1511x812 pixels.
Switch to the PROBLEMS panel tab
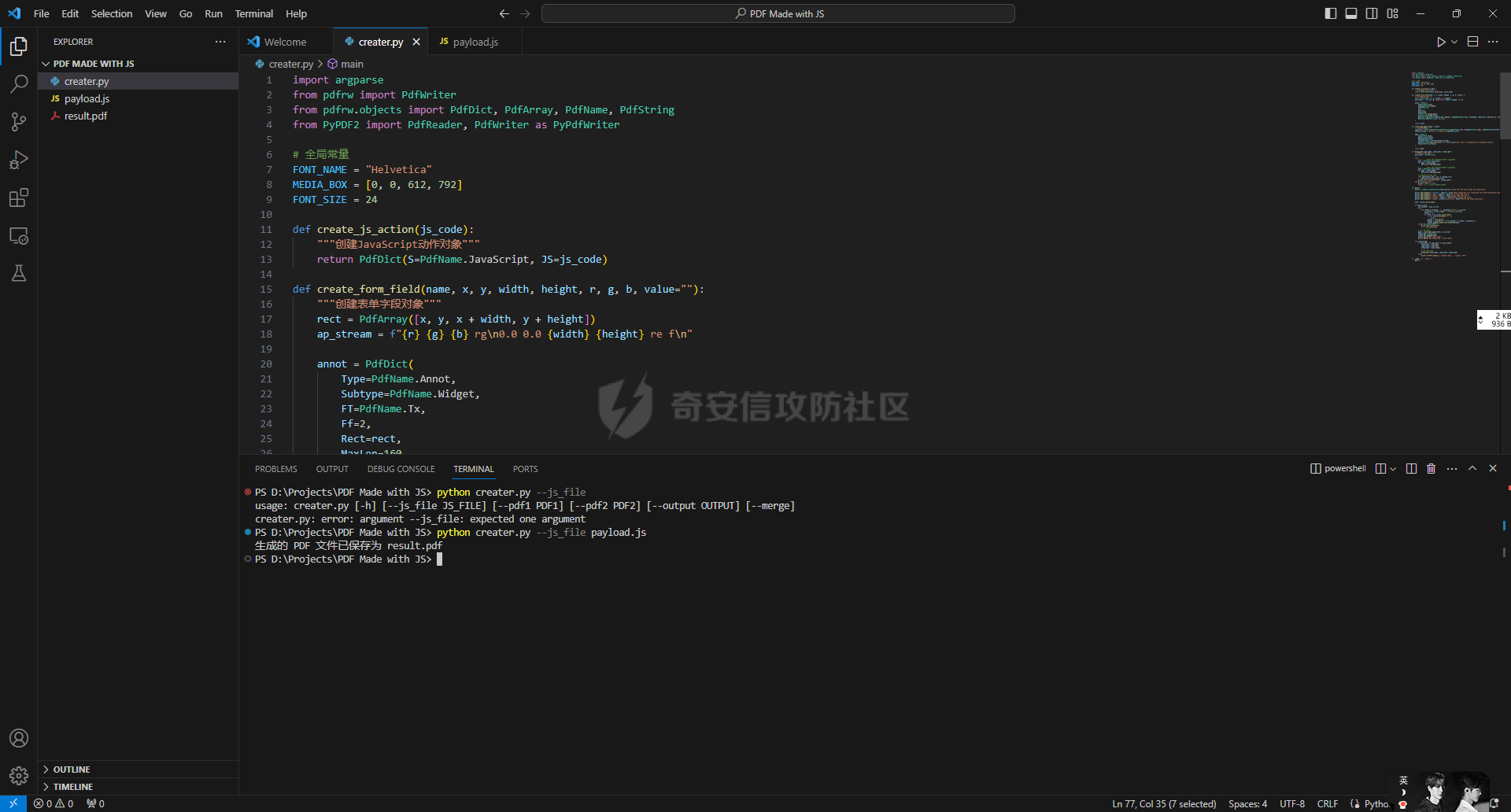[276, 469]
